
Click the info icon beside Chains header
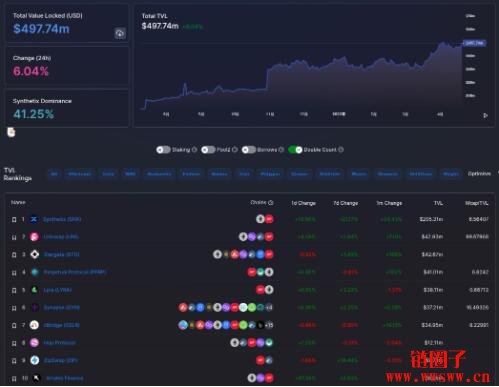[x=271, y=203]
